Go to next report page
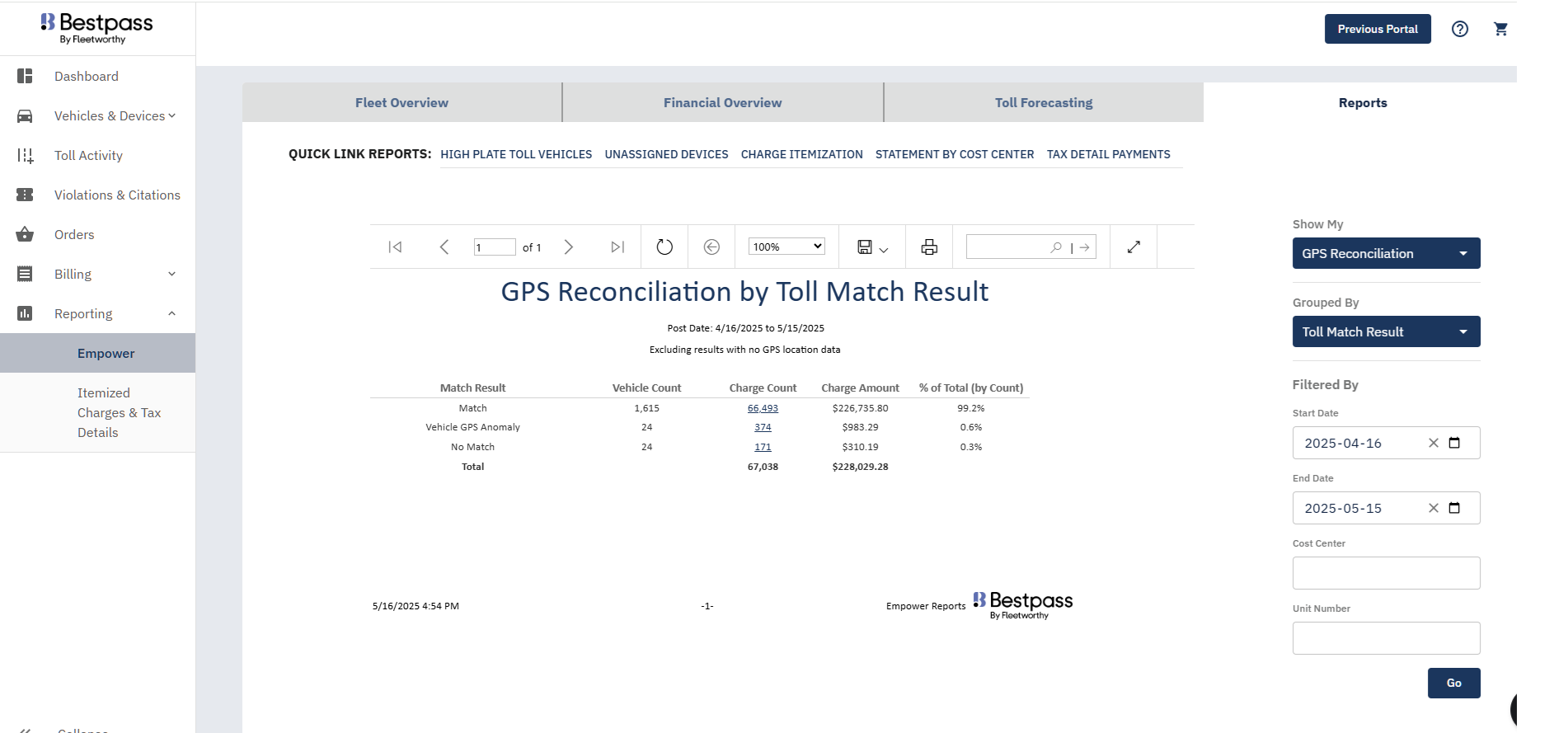This screenshot has height=733, width=1568. pos(568,247)
